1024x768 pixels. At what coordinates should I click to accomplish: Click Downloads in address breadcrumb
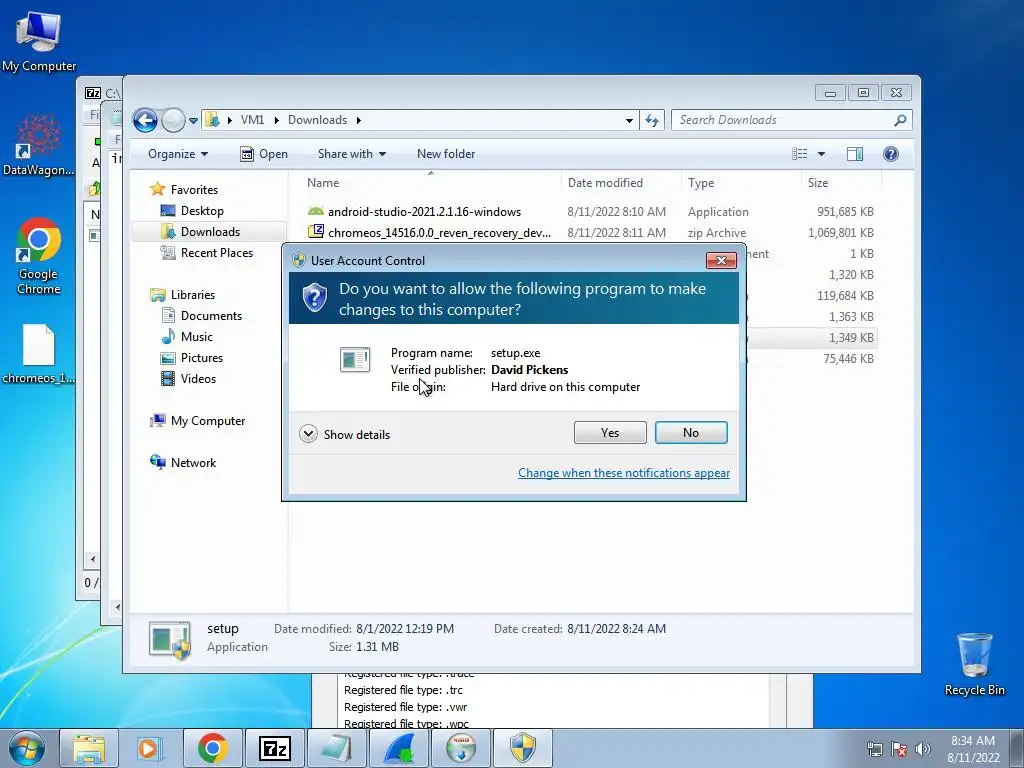tap(317, 120)
